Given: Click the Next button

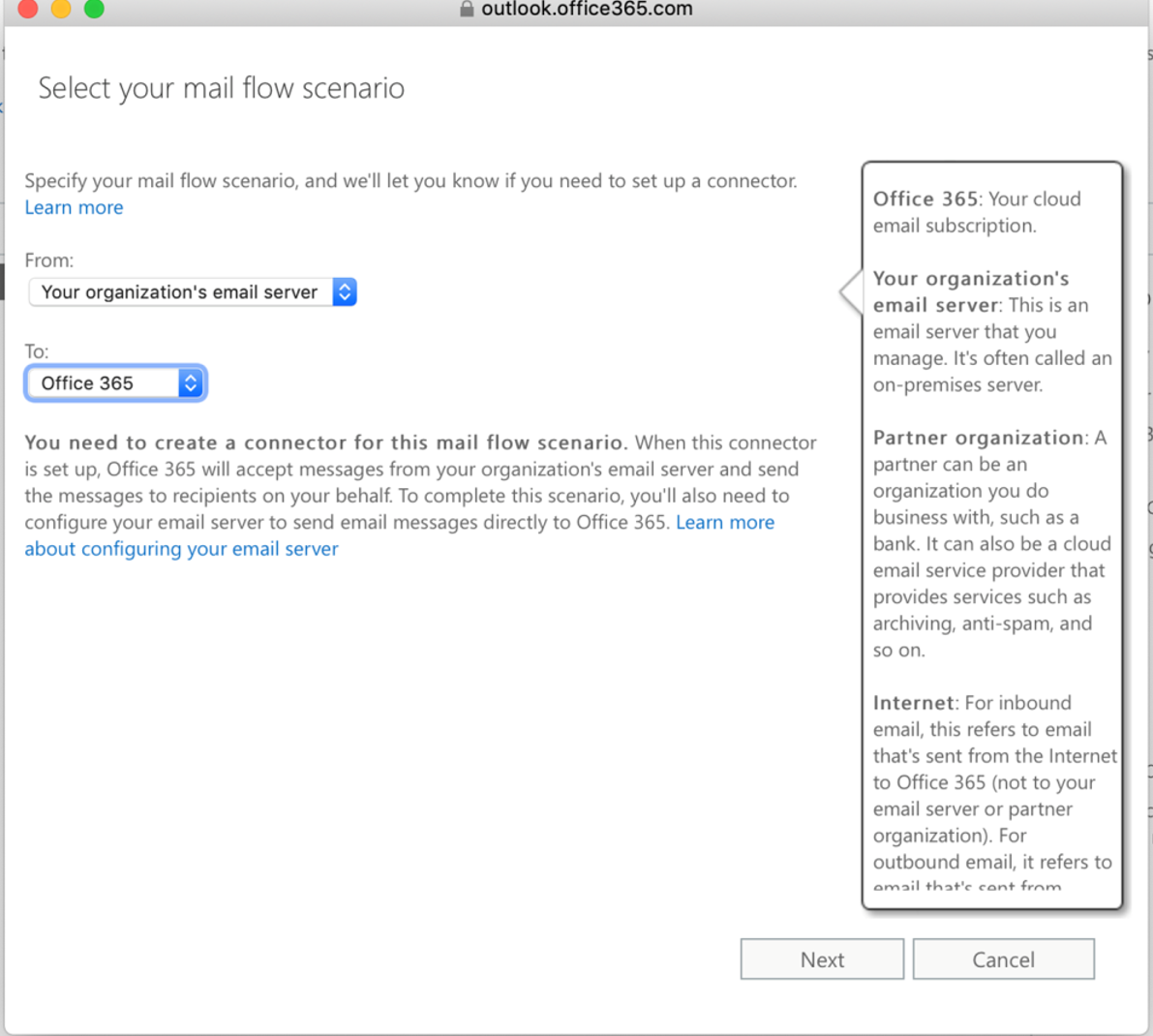Looking at the screenshot, I should pyautogui.click(x=822, y=959).
